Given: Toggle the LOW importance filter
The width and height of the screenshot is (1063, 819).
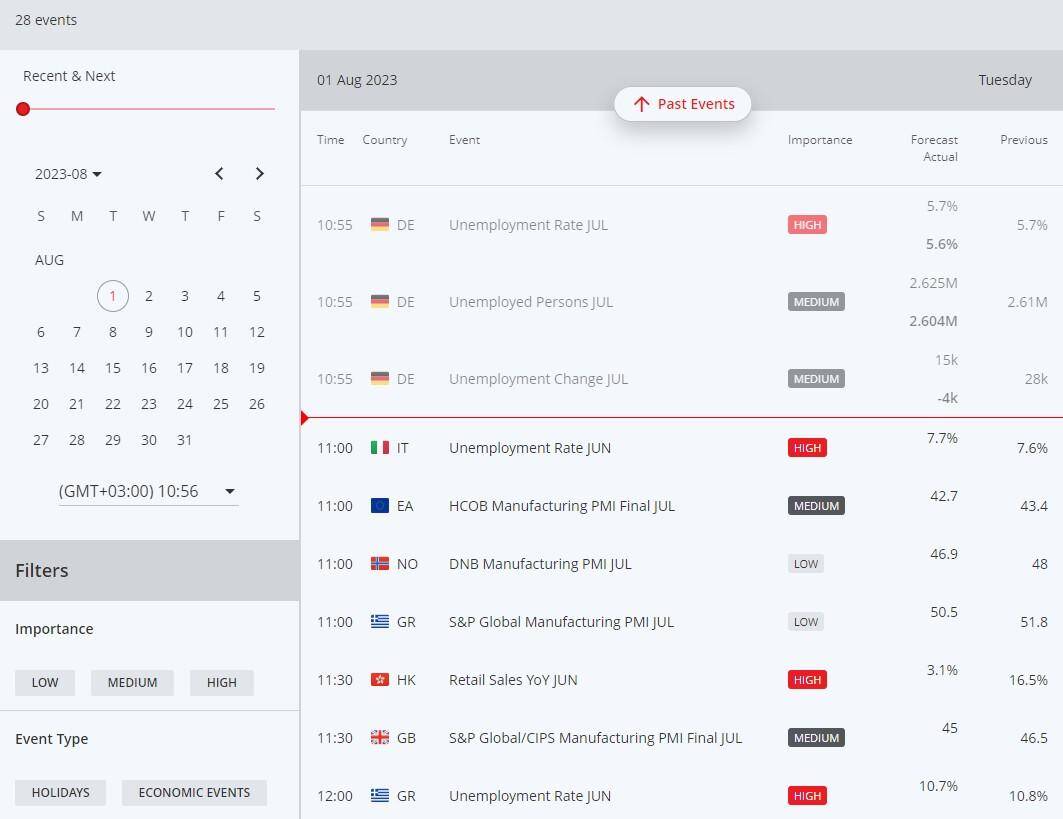Looking at the screenshot, I should tap(45, 683).
